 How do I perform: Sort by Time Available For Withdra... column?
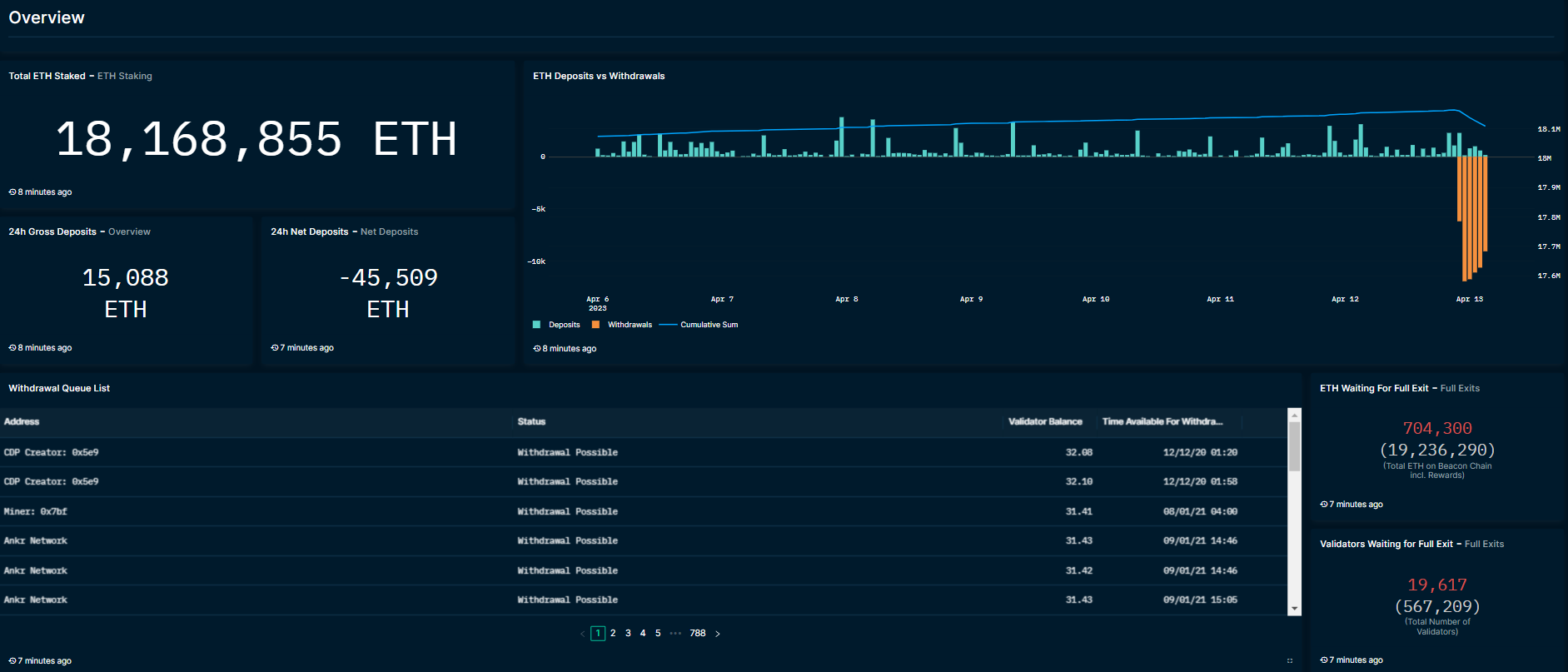(x=1162, y=422)
